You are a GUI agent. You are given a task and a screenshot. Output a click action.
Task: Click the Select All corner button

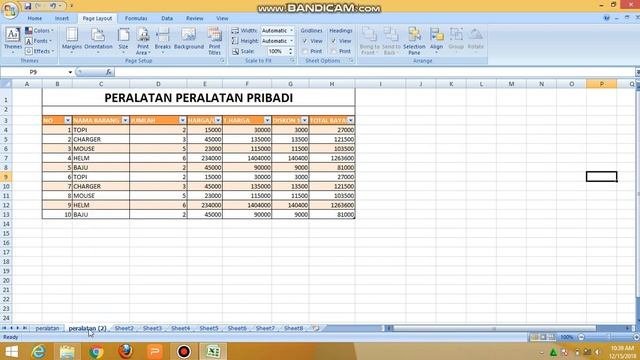[x=6, y=84]
